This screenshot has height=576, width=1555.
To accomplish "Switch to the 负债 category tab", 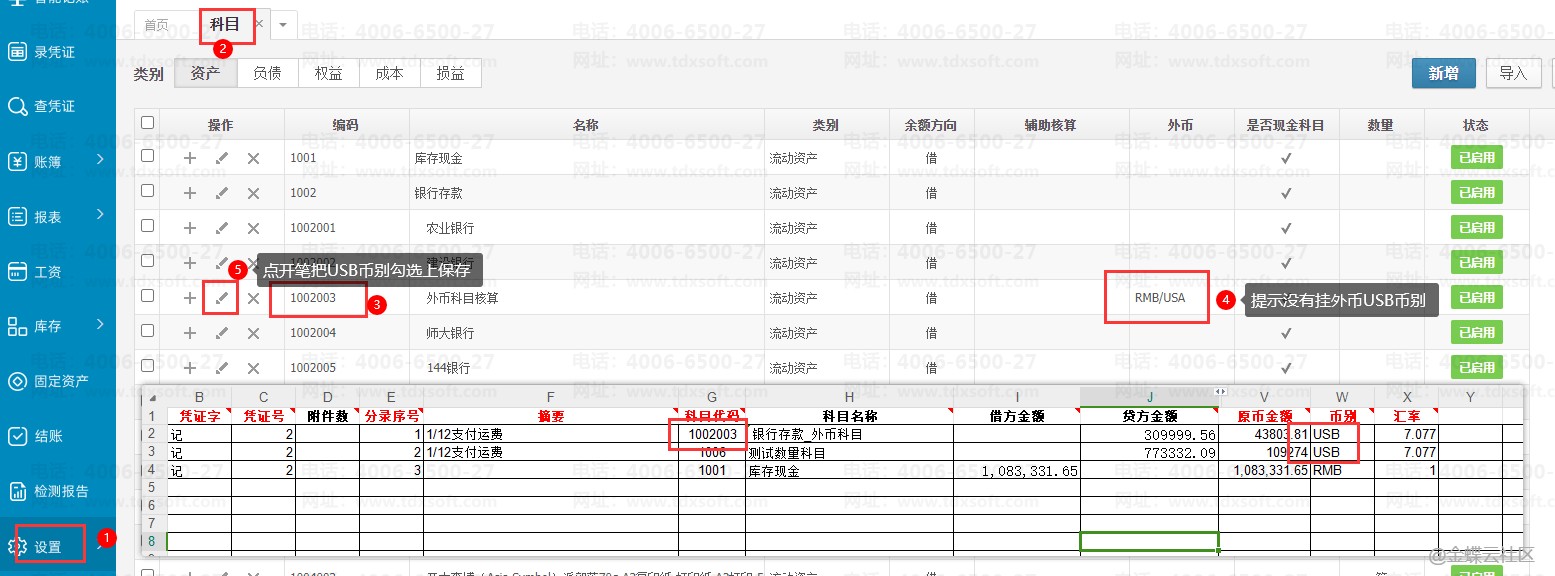I will (267, 73).
